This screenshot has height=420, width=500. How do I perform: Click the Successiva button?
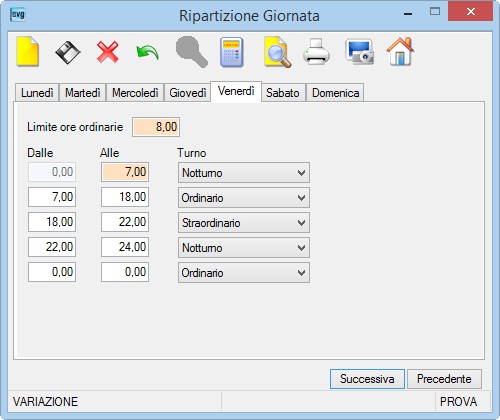pos(367,379)
